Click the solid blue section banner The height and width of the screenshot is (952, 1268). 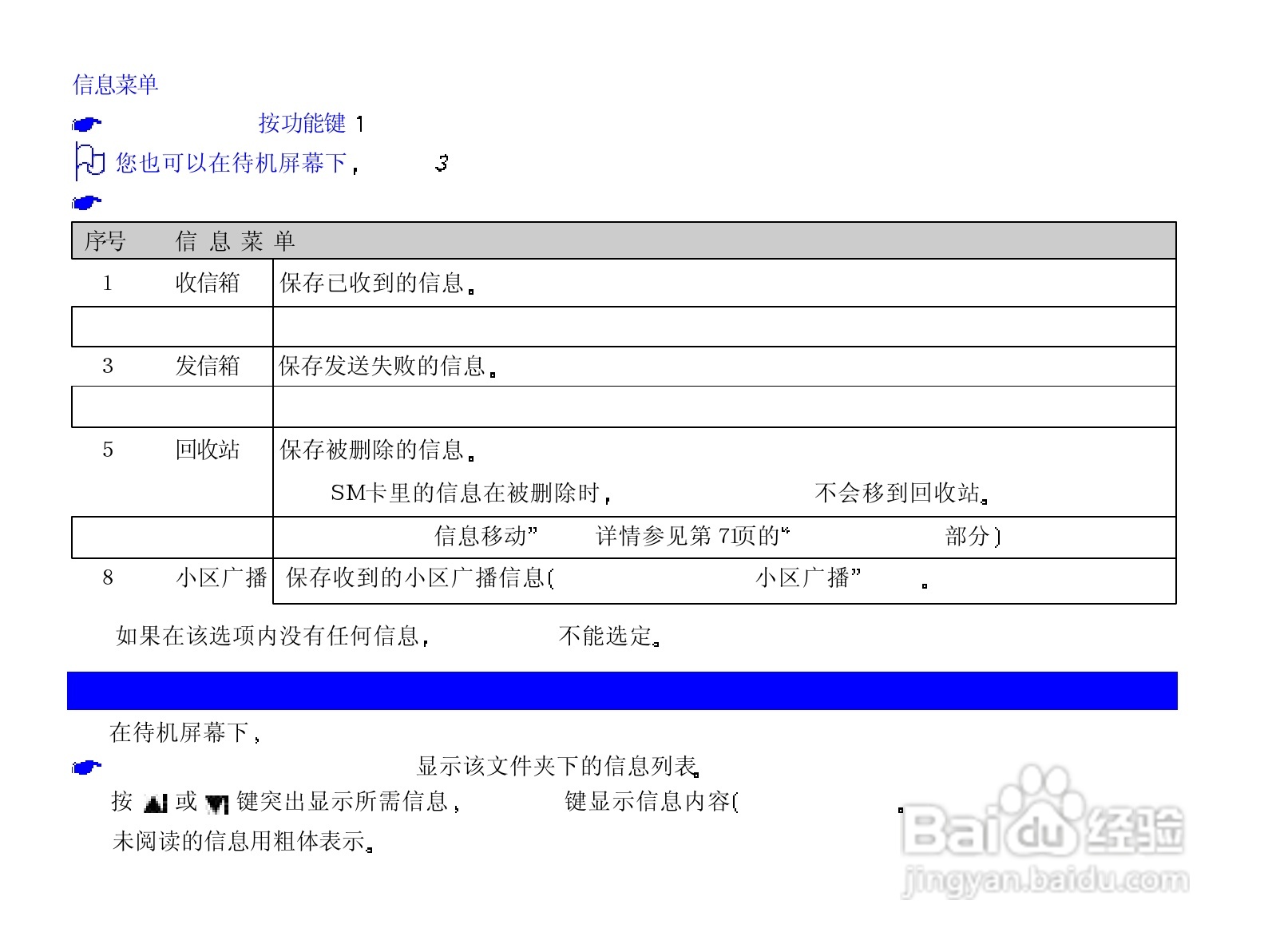click(x=622, y=691)
